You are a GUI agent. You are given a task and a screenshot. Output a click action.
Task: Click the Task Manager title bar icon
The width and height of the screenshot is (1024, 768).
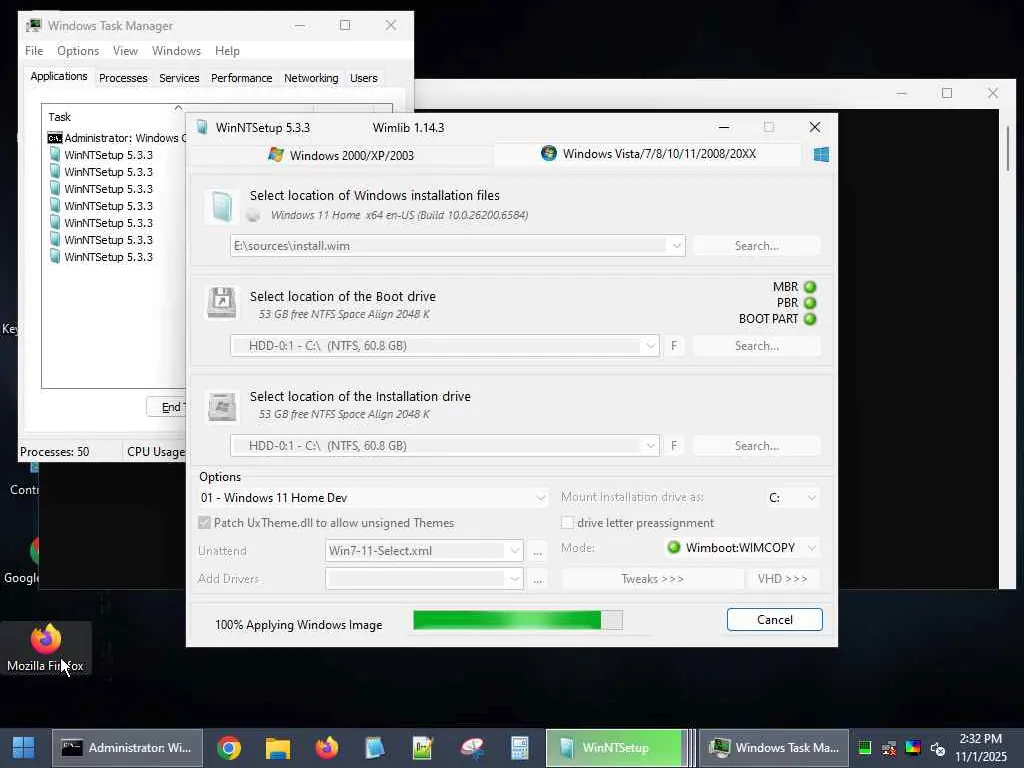(33, 25)
